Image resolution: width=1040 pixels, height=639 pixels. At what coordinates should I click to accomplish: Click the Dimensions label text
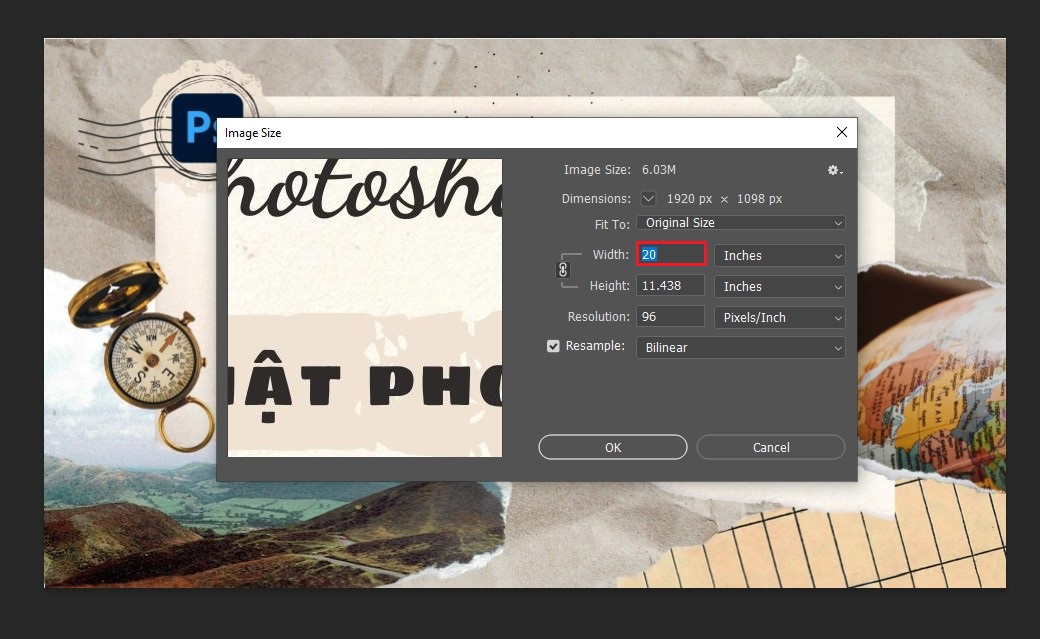tap(596, 198)
